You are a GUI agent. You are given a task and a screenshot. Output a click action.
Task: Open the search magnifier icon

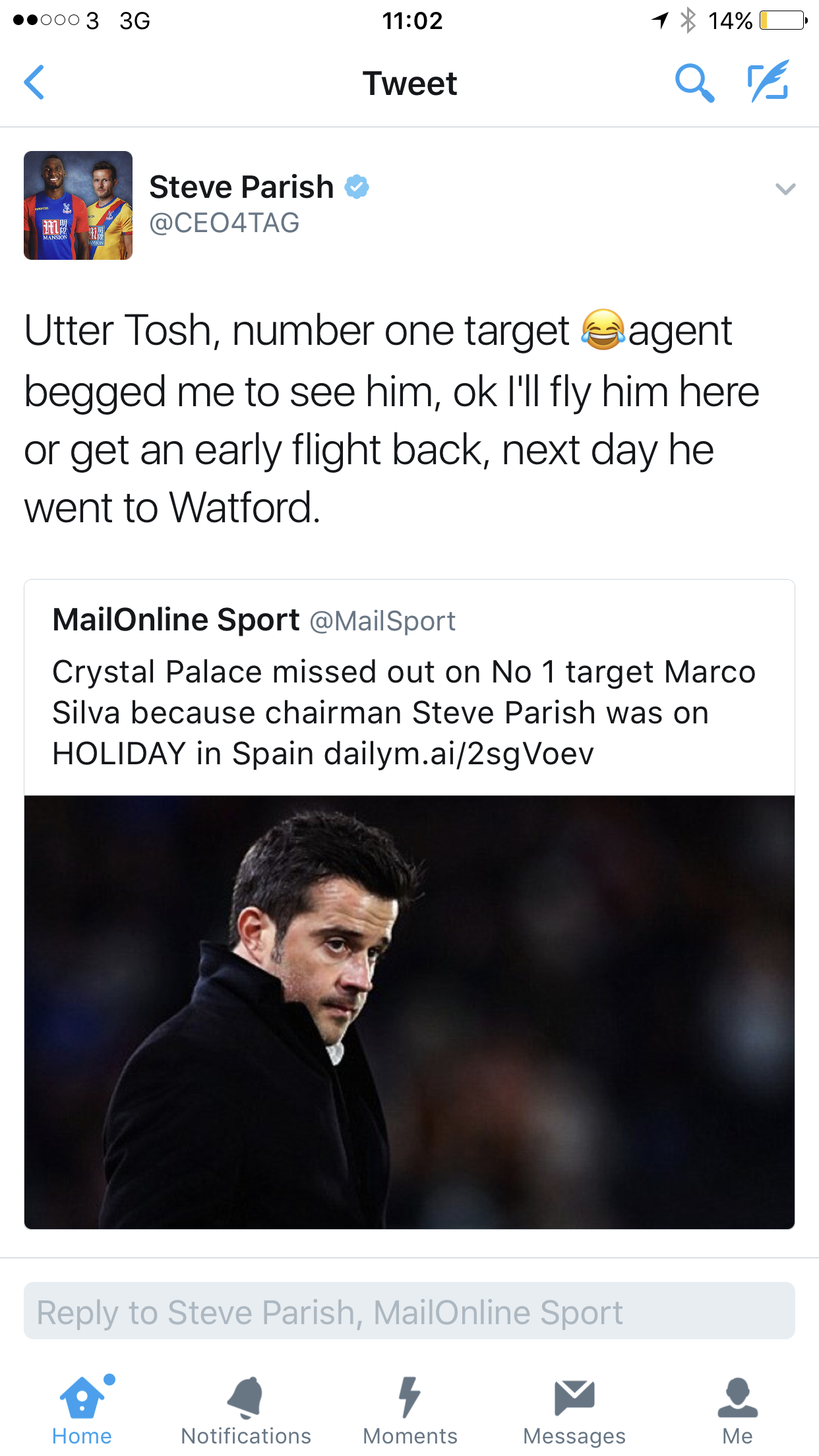tap(694, 83)
